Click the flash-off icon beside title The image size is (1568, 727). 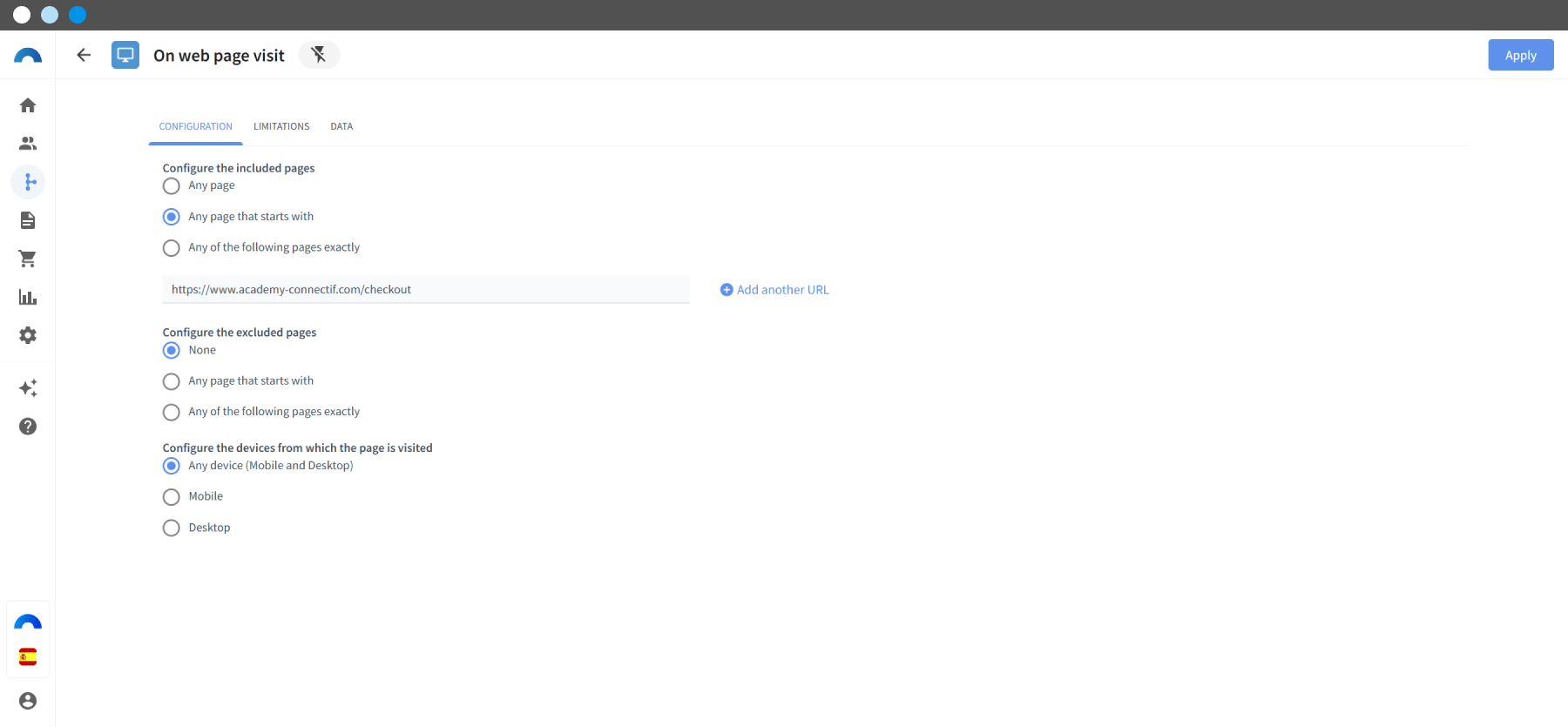pyautogui.click(x=319, y=55)
